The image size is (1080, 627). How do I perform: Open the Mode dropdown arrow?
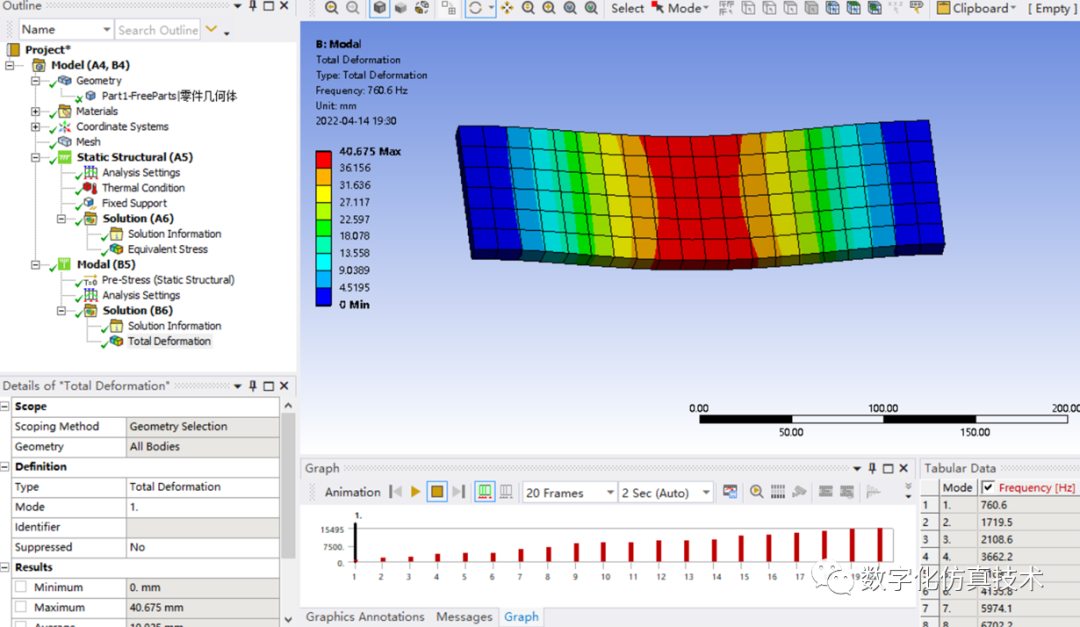click(x=705, y=8)
